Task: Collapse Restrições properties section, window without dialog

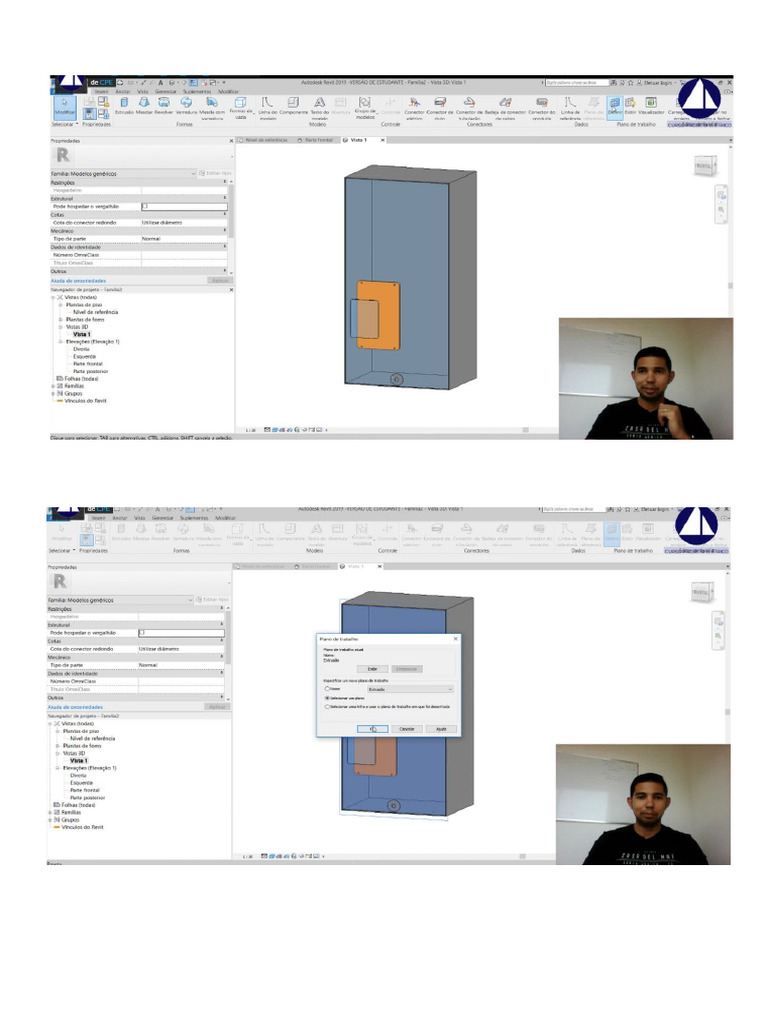Action: pyautogui.click(x=225, y=183)
